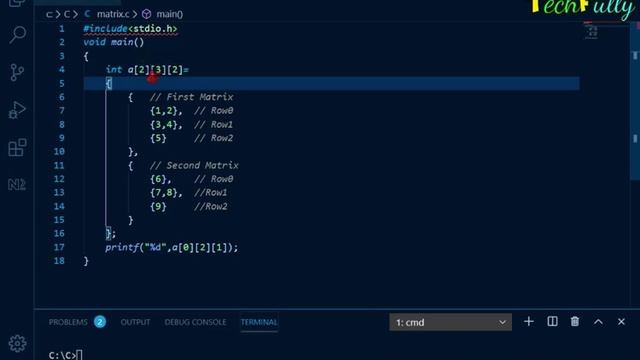Select the TERMINAL tab
640x360 pixels.
(259, 322)
